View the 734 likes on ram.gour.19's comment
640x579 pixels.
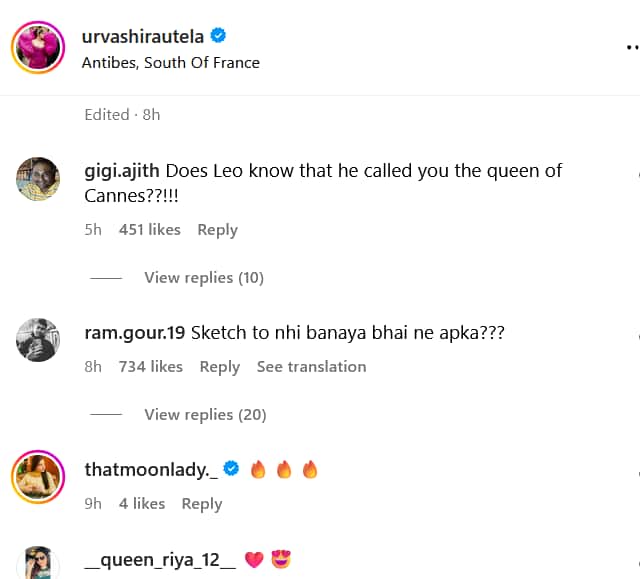tap(151, 367)
